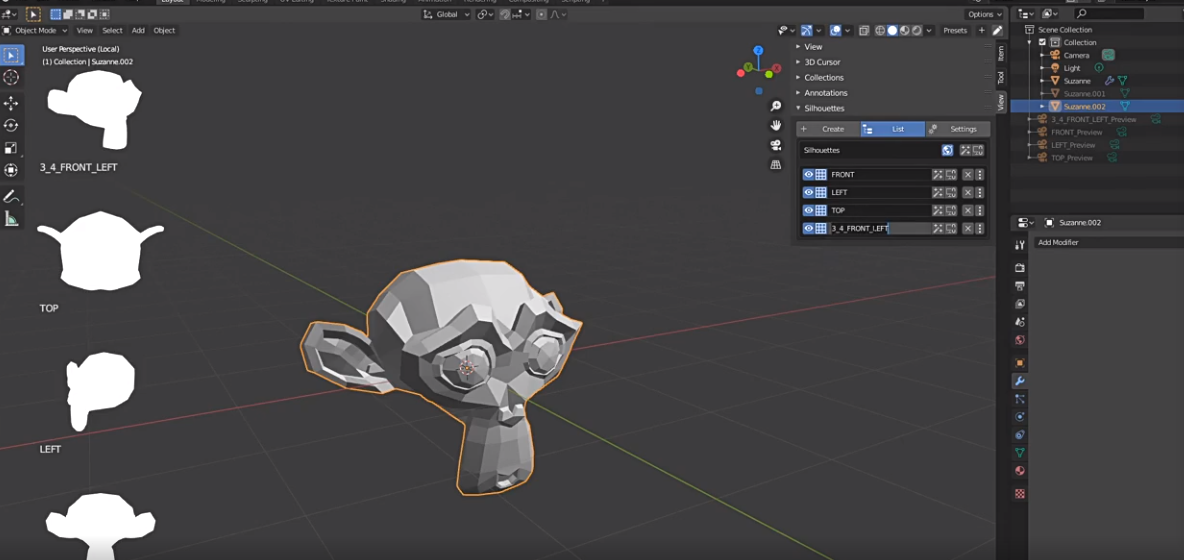Open the Material properties sphere icon
This screenshot has height=560, width=1184.
pyautogui.click(x=1020, y=471)
